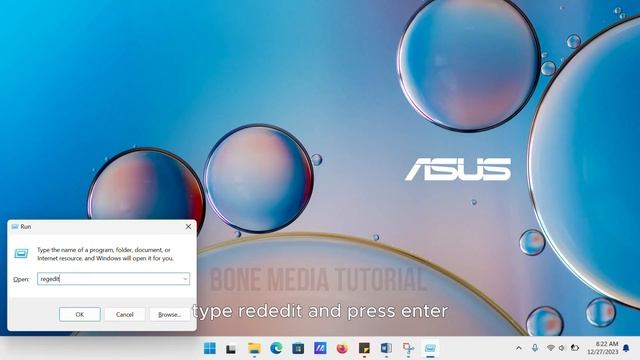Image resolution: width=640 pixels, height=360 pixels.
Task: Click OK in the Run dialog
Action: 80,314
